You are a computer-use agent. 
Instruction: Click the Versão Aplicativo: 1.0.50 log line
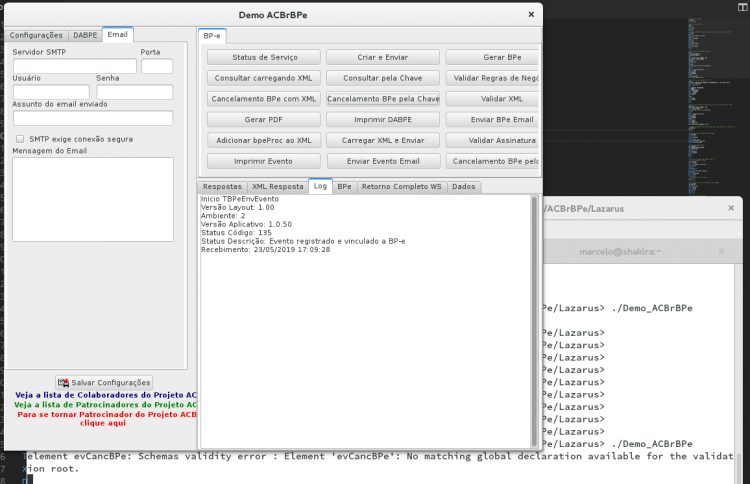246,224
